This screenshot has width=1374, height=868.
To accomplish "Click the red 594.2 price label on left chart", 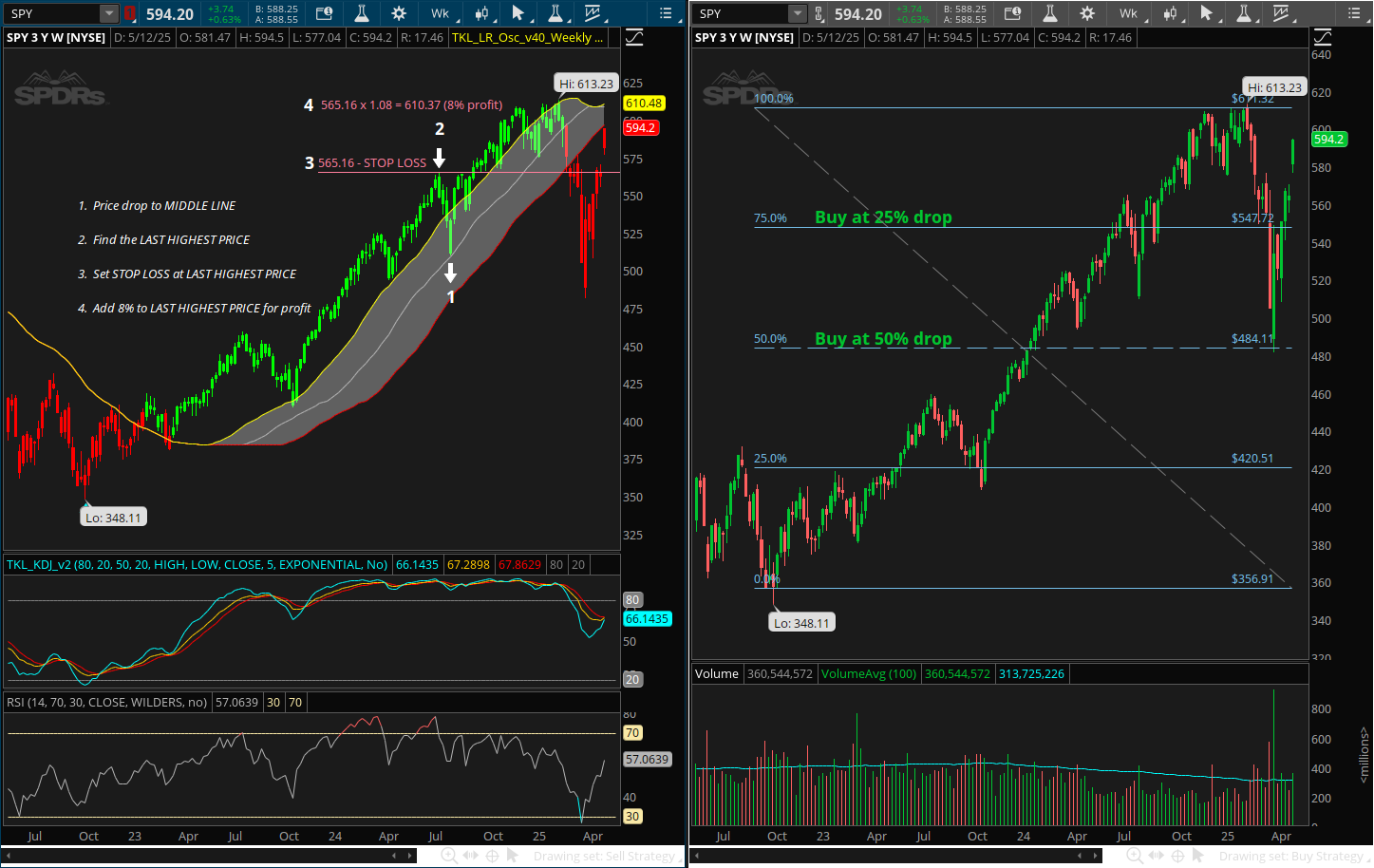I will 640,127.
